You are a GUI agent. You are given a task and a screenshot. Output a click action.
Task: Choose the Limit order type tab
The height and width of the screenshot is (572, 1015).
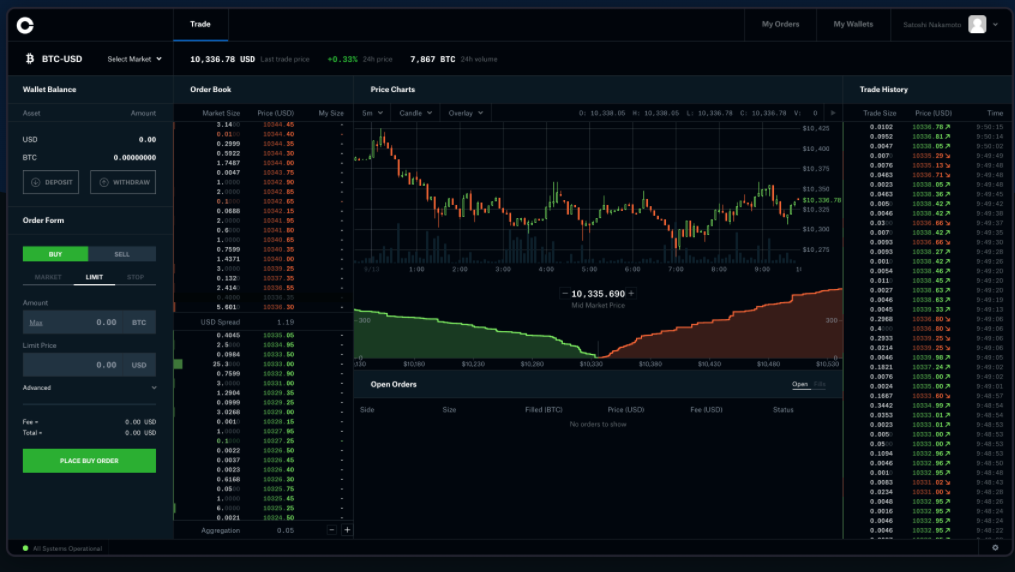point(95,277)
